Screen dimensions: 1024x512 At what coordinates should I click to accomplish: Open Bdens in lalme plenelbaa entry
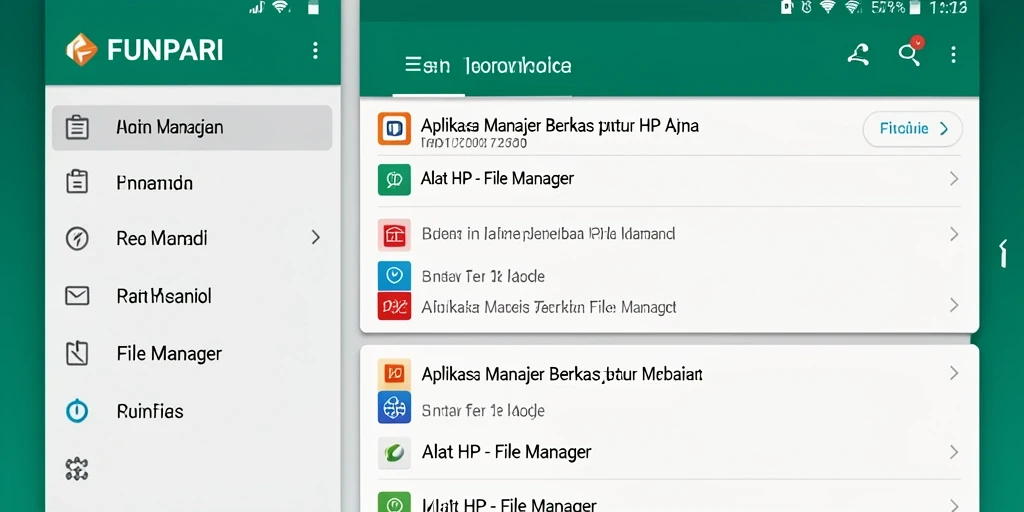tap(549, 234)
